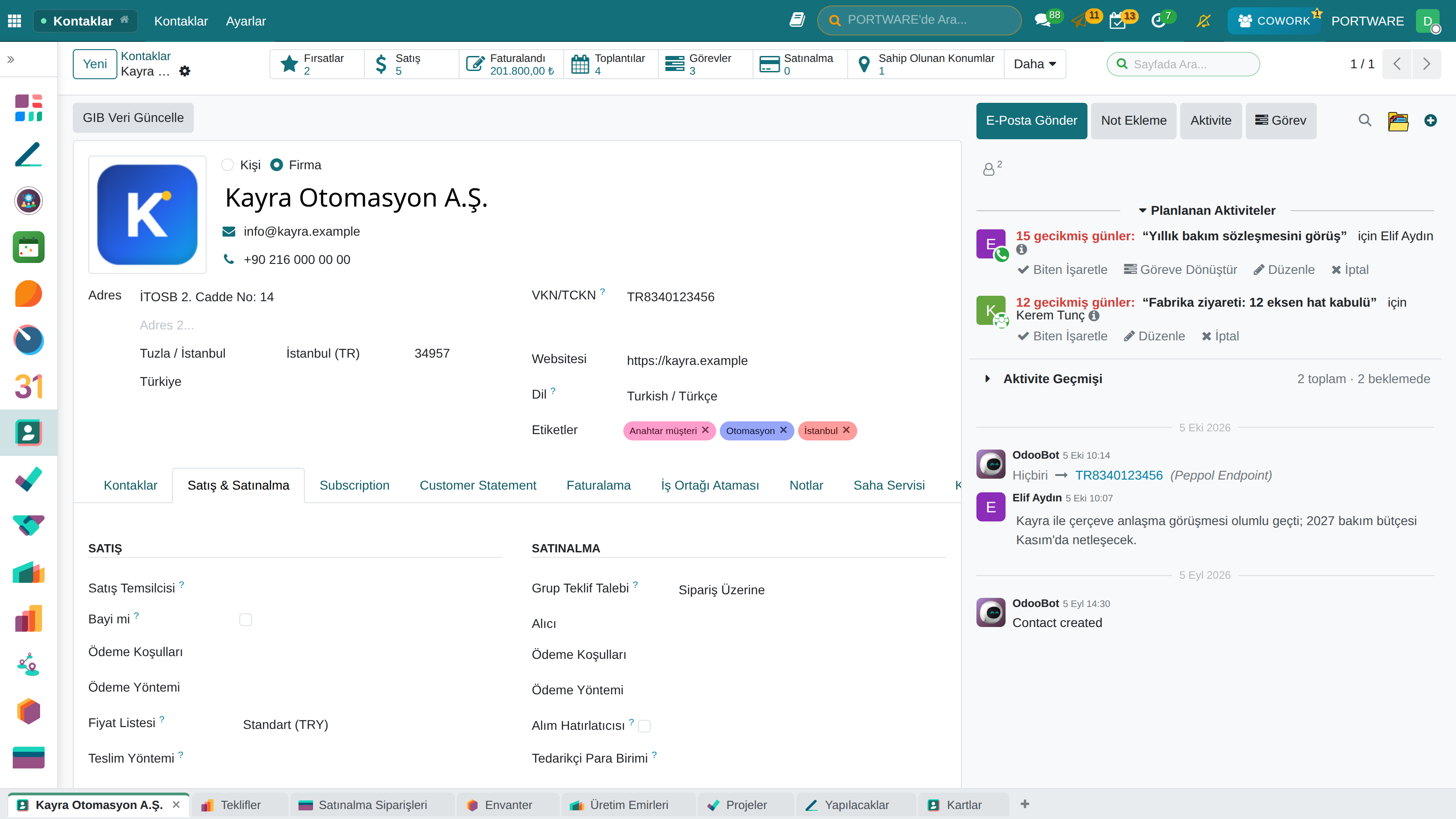Open the attachments folder icon in chatter
The width and height of the screenshot is (1456, 819).
click(x=1398, y=121)
